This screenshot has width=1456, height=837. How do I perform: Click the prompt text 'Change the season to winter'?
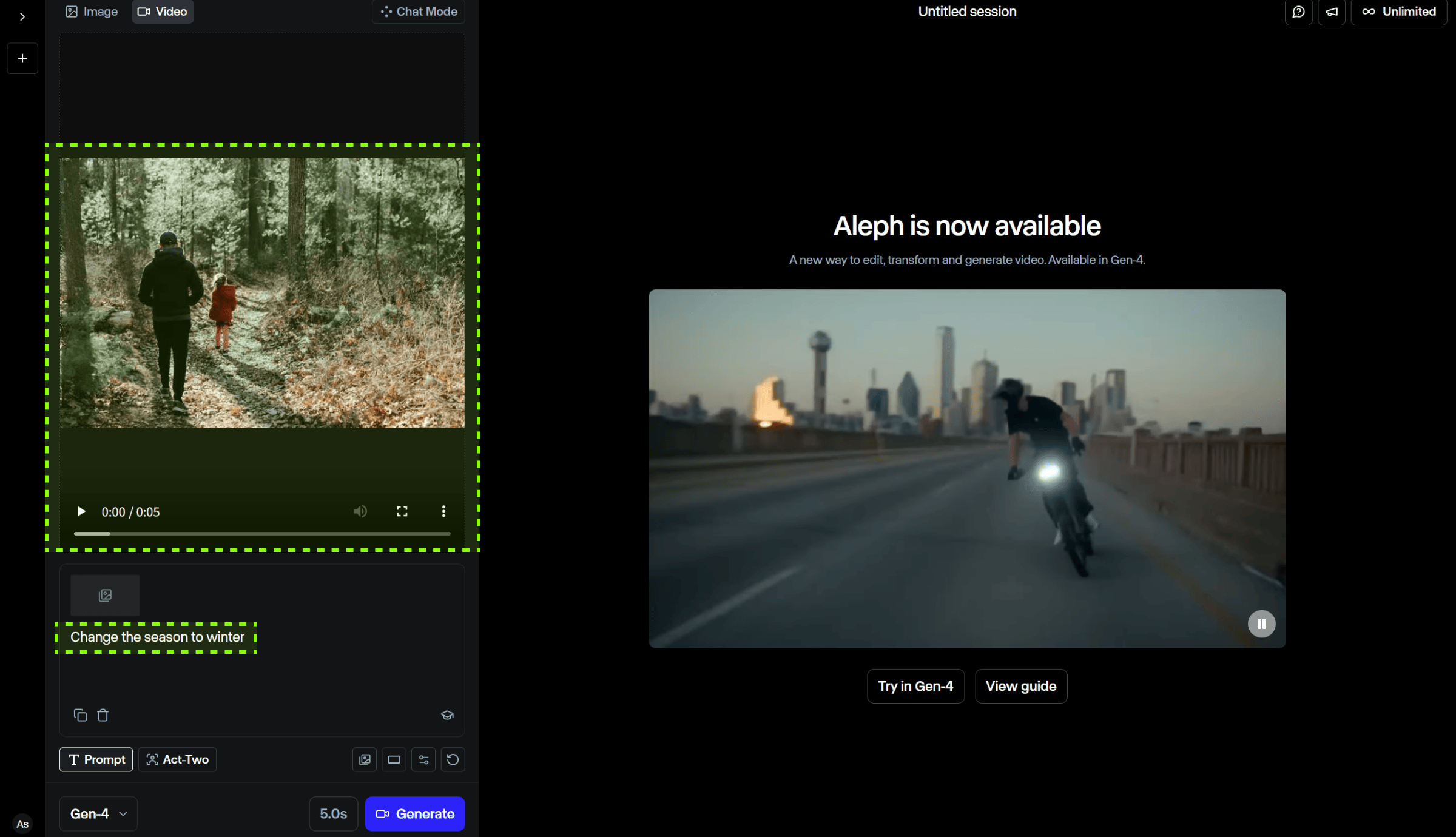(157, 637)
